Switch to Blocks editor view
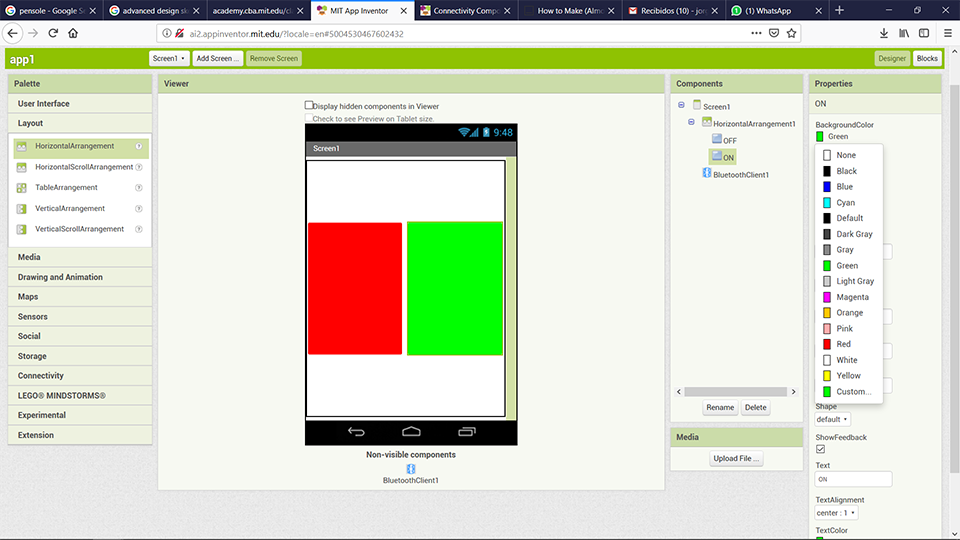 pos(927,58)
